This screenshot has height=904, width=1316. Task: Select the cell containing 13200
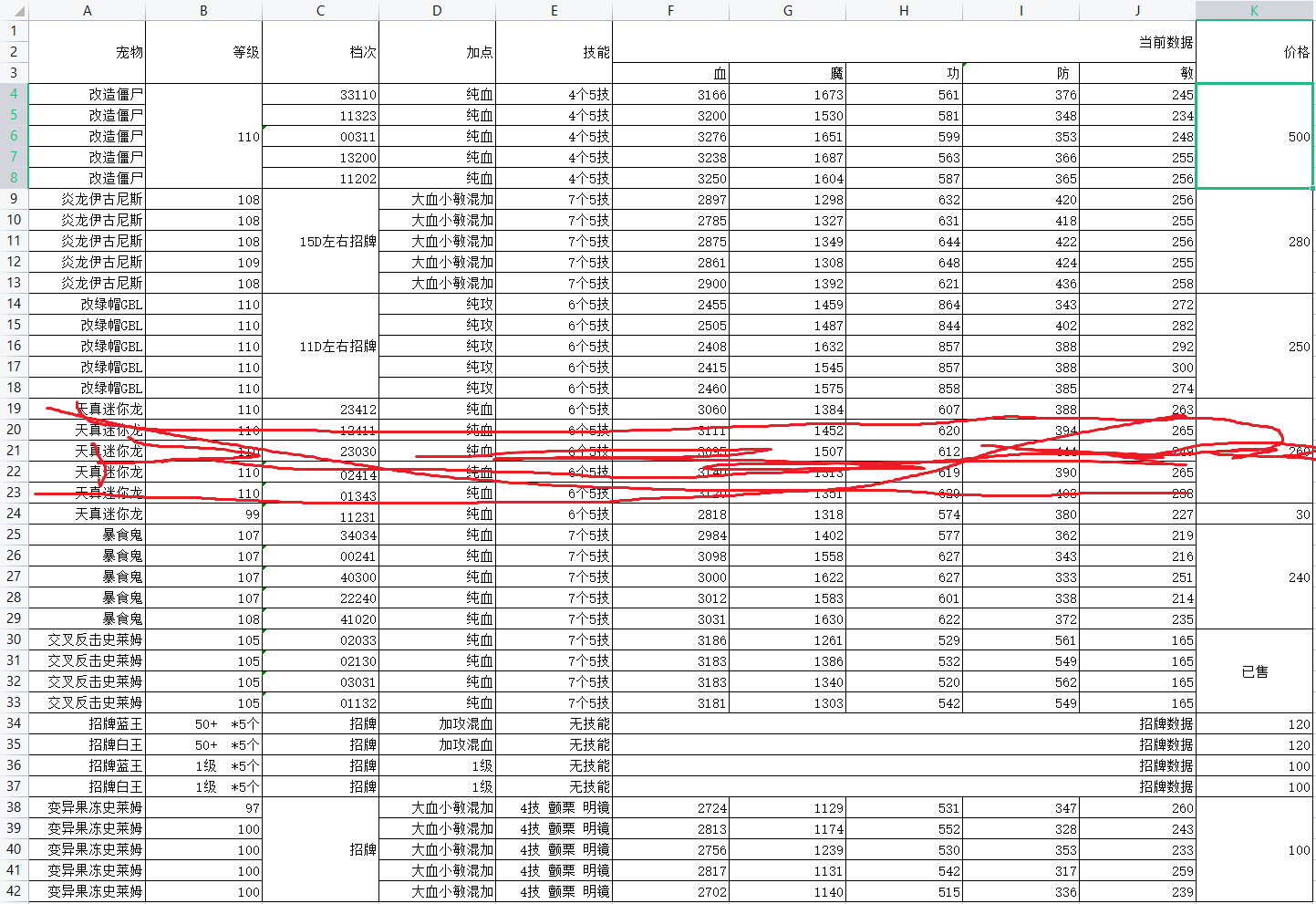click(320, 157)
